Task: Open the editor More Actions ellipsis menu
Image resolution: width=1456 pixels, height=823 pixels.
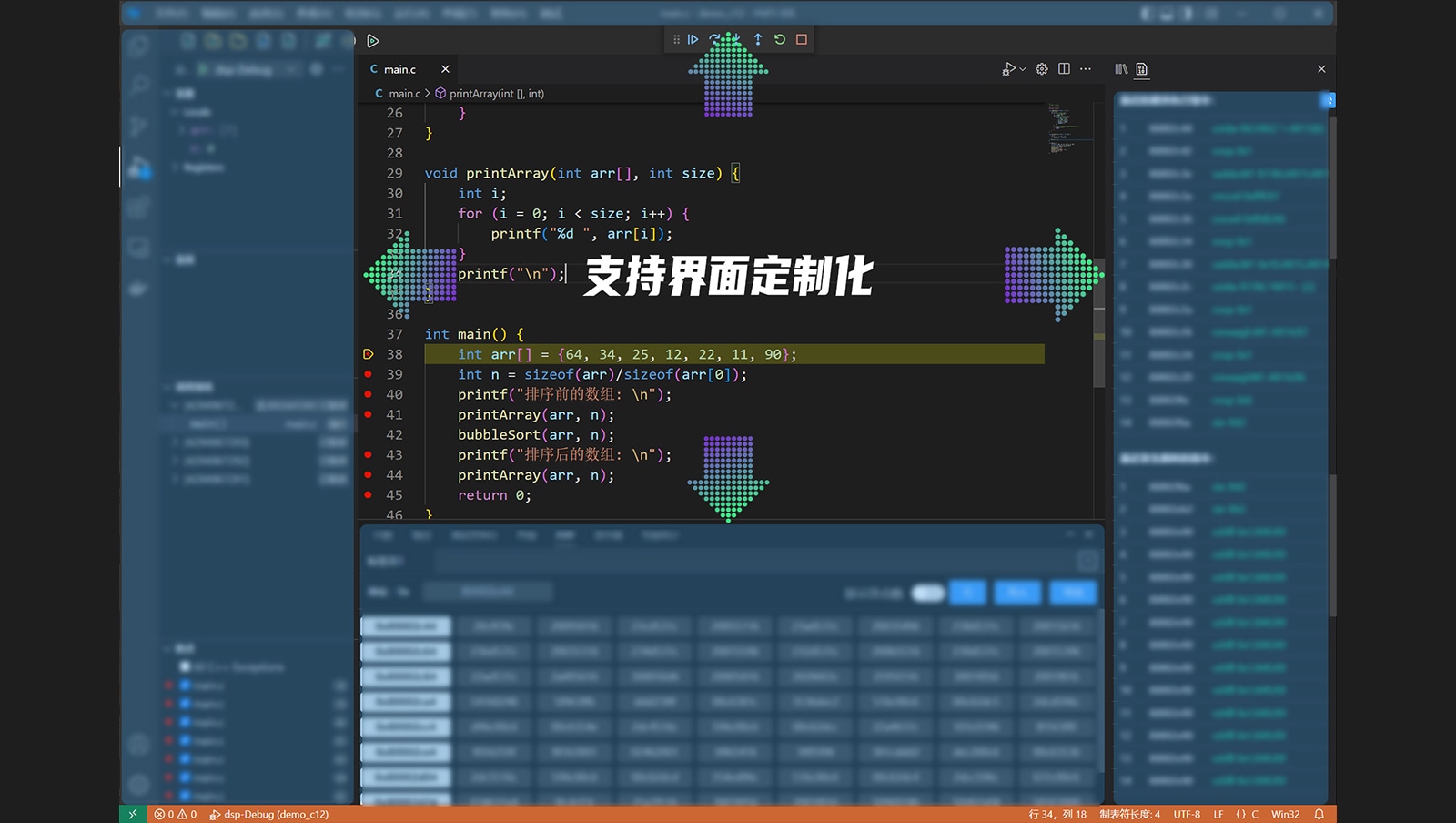Action: 1086,69
